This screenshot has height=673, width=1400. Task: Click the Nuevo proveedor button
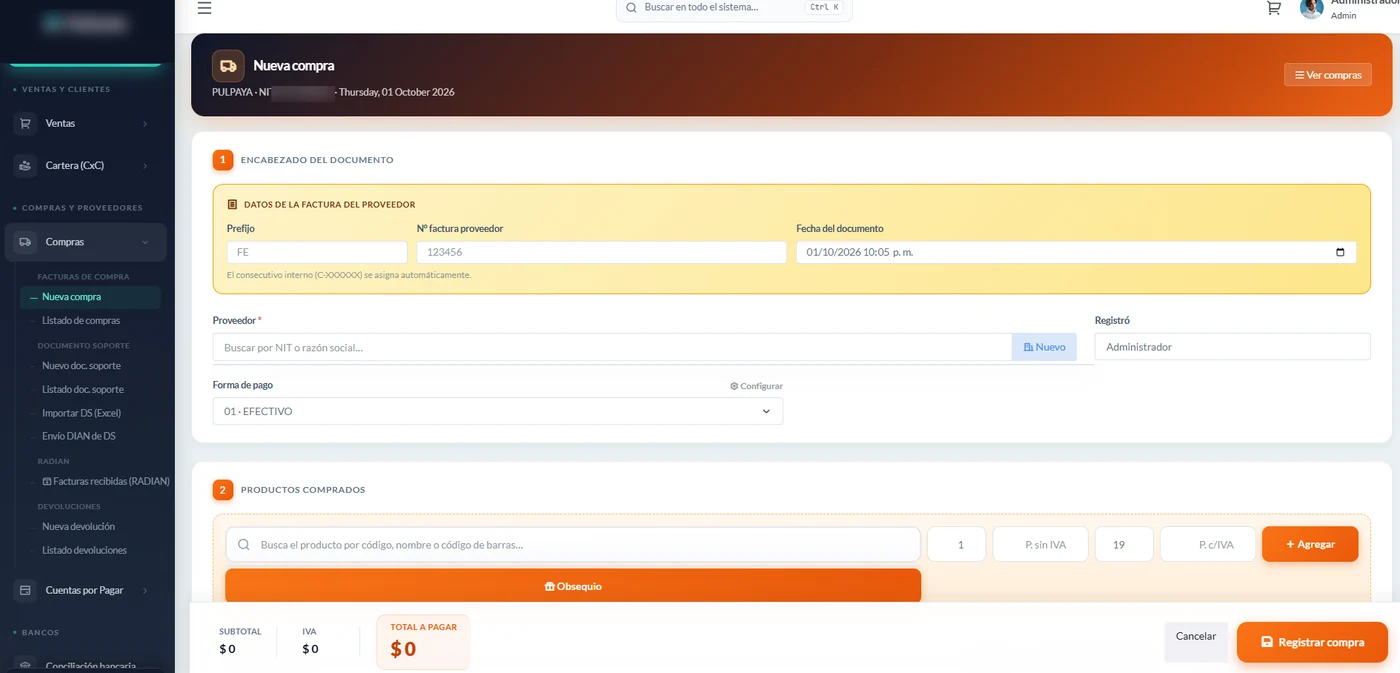point(1044,347)
